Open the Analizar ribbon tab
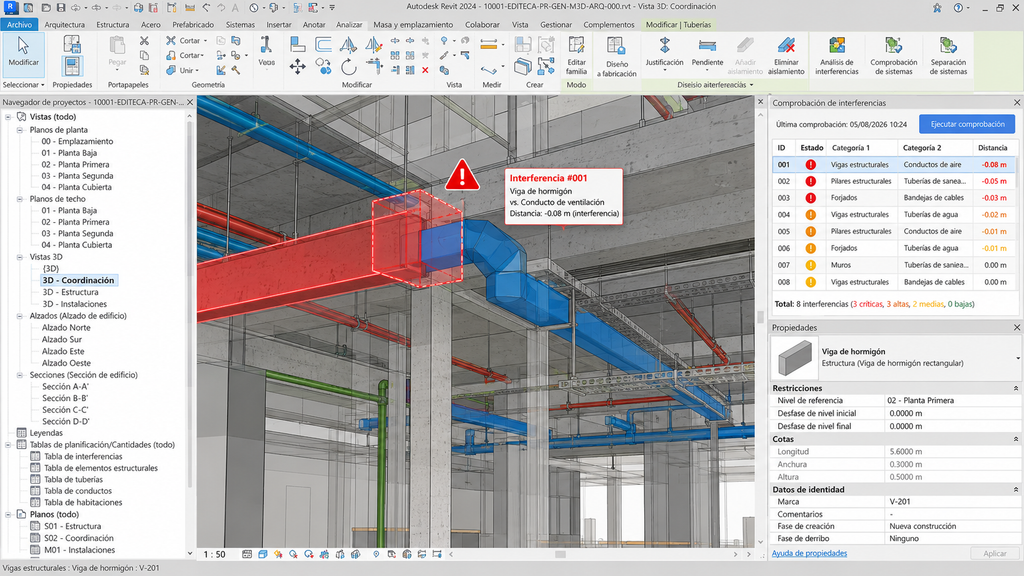 [349, 25]
